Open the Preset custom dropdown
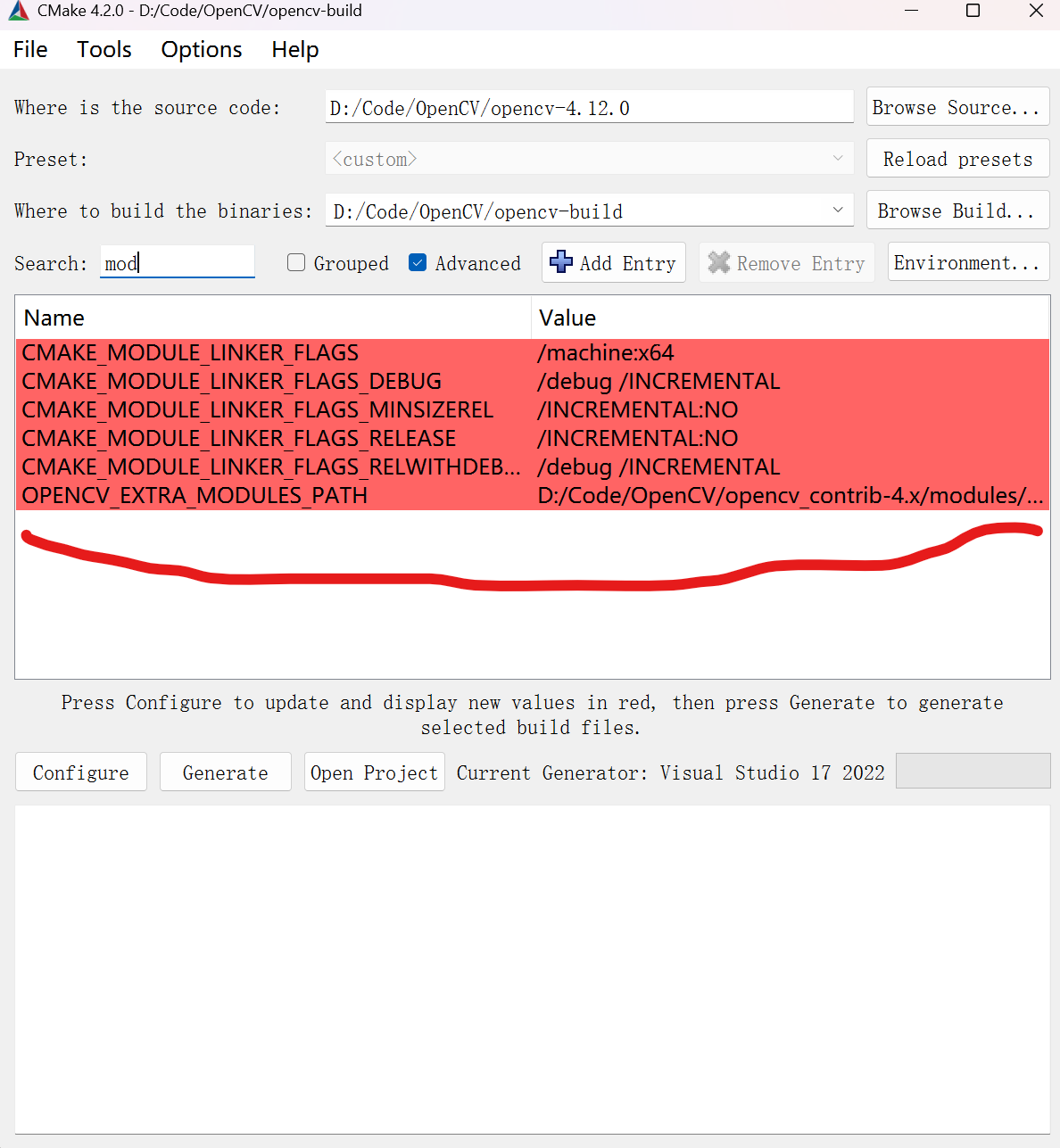Image resolution: width=1060 pixels, height=1148 pixels. point(838,159)
